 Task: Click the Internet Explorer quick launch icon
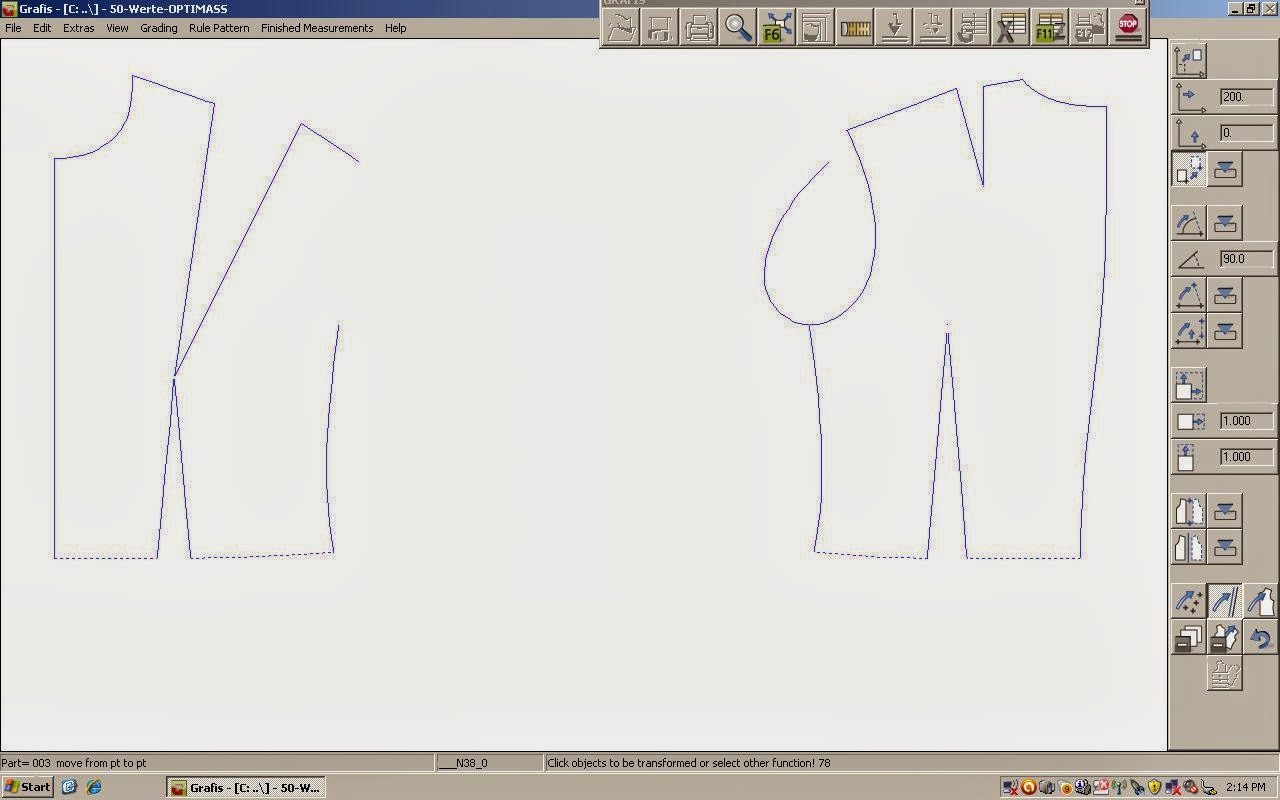click(x=94, y=787)
